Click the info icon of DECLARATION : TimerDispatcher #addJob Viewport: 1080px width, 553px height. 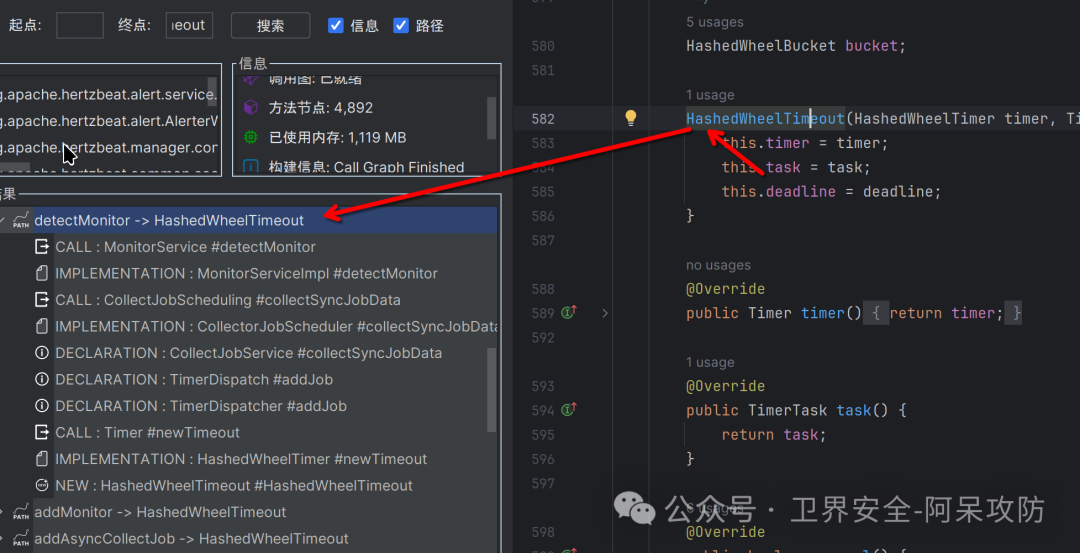click(x=43, y=406)
